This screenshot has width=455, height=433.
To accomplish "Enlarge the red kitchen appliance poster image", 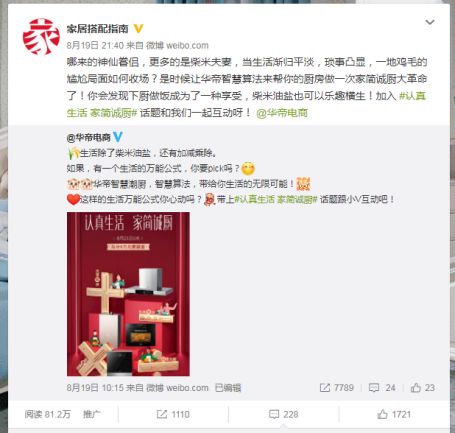I will 128,294.
